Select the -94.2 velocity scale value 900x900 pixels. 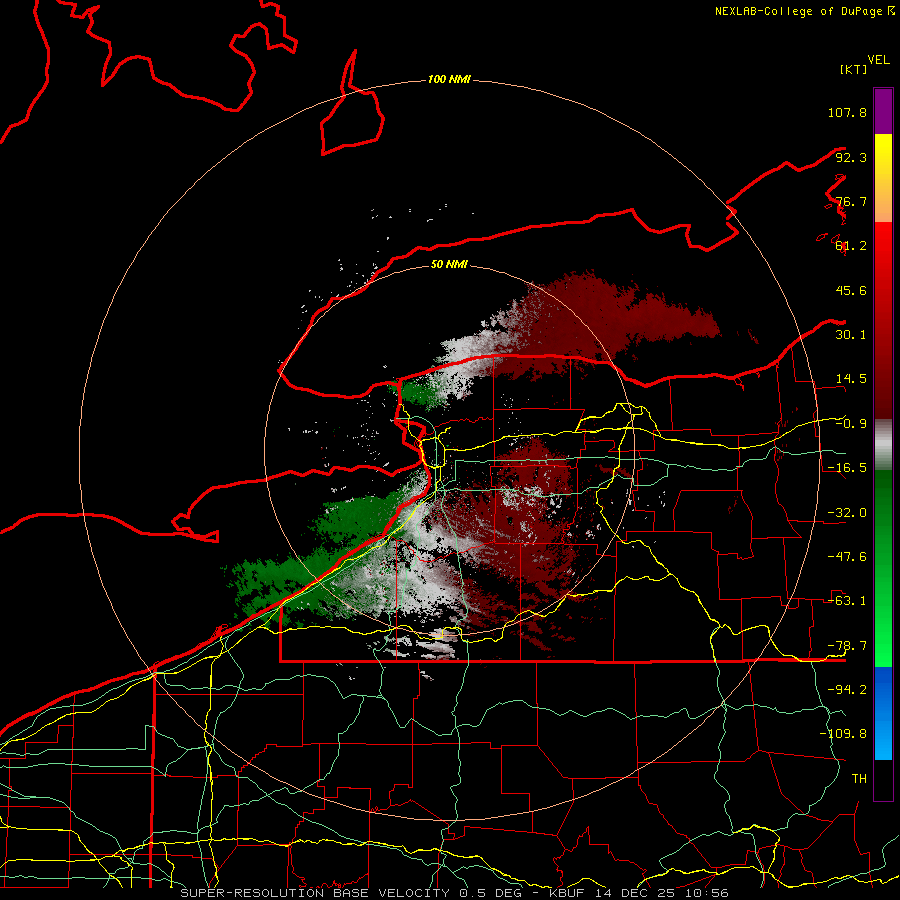click(847, 689)
